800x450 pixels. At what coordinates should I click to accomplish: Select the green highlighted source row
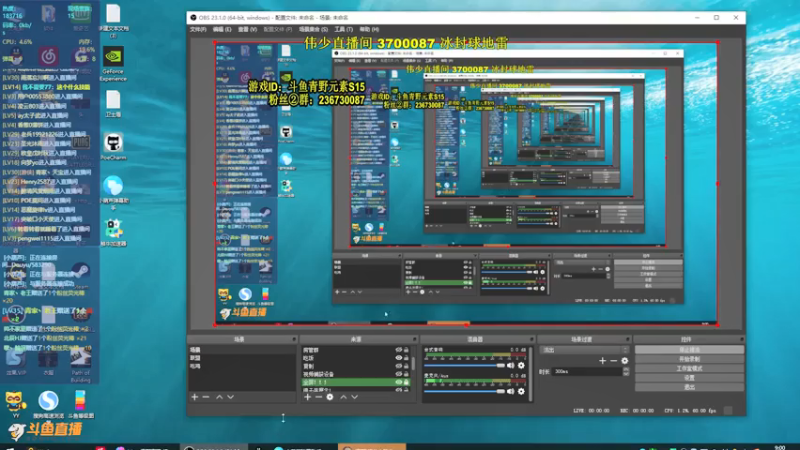[357, 382]
